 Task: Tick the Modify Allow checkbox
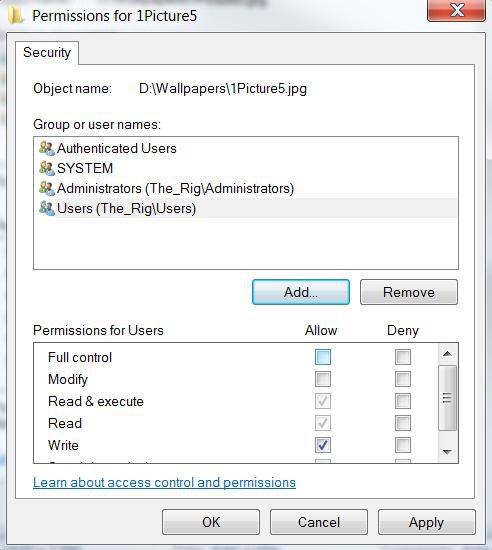point(323,379)
